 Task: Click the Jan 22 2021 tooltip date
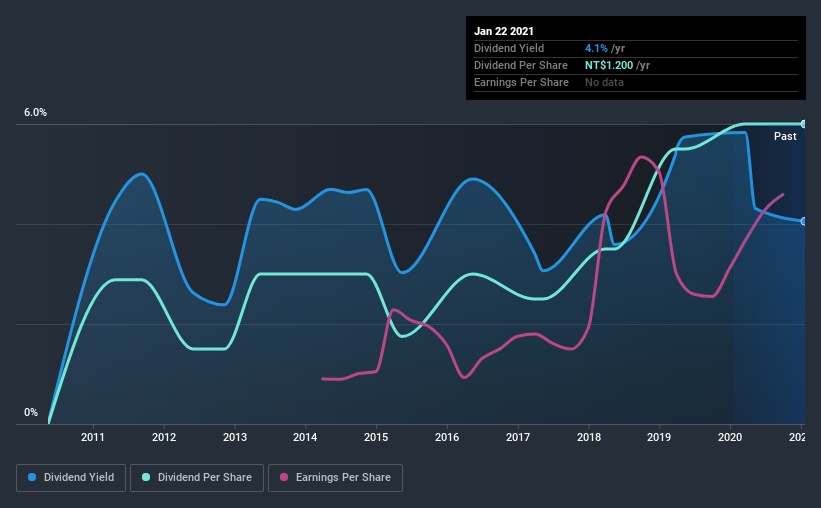504,31
